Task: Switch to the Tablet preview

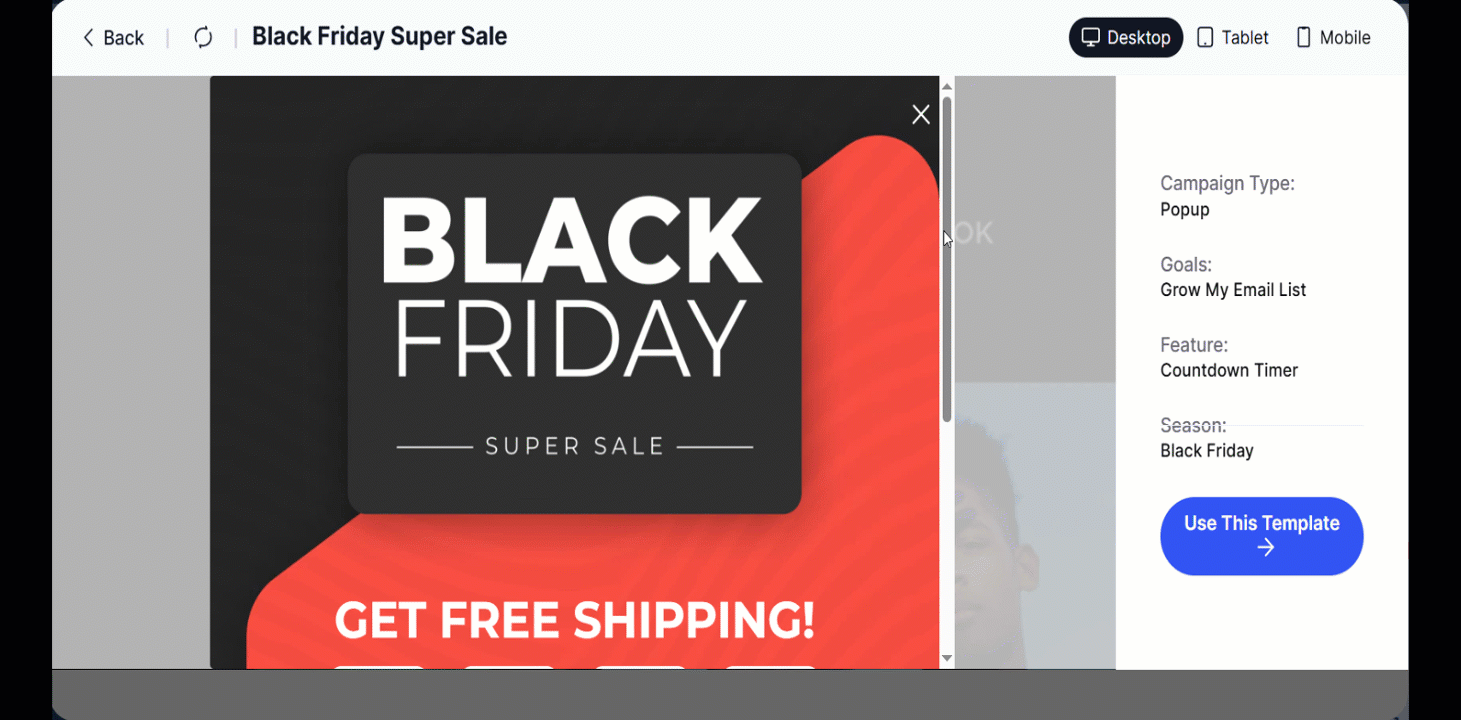Action: tap(1233, 38)
